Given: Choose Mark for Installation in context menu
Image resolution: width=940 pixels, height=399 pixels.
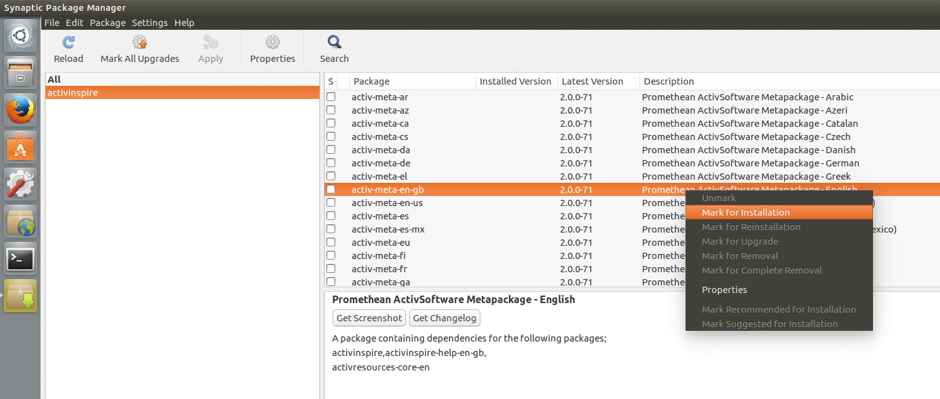Looking at the screenshot, I should pyautogui.click(x=779, y=213).
